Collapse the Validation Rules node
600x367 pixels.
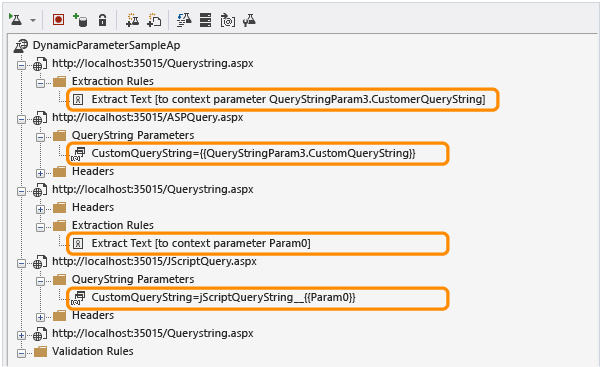(21, 353)
